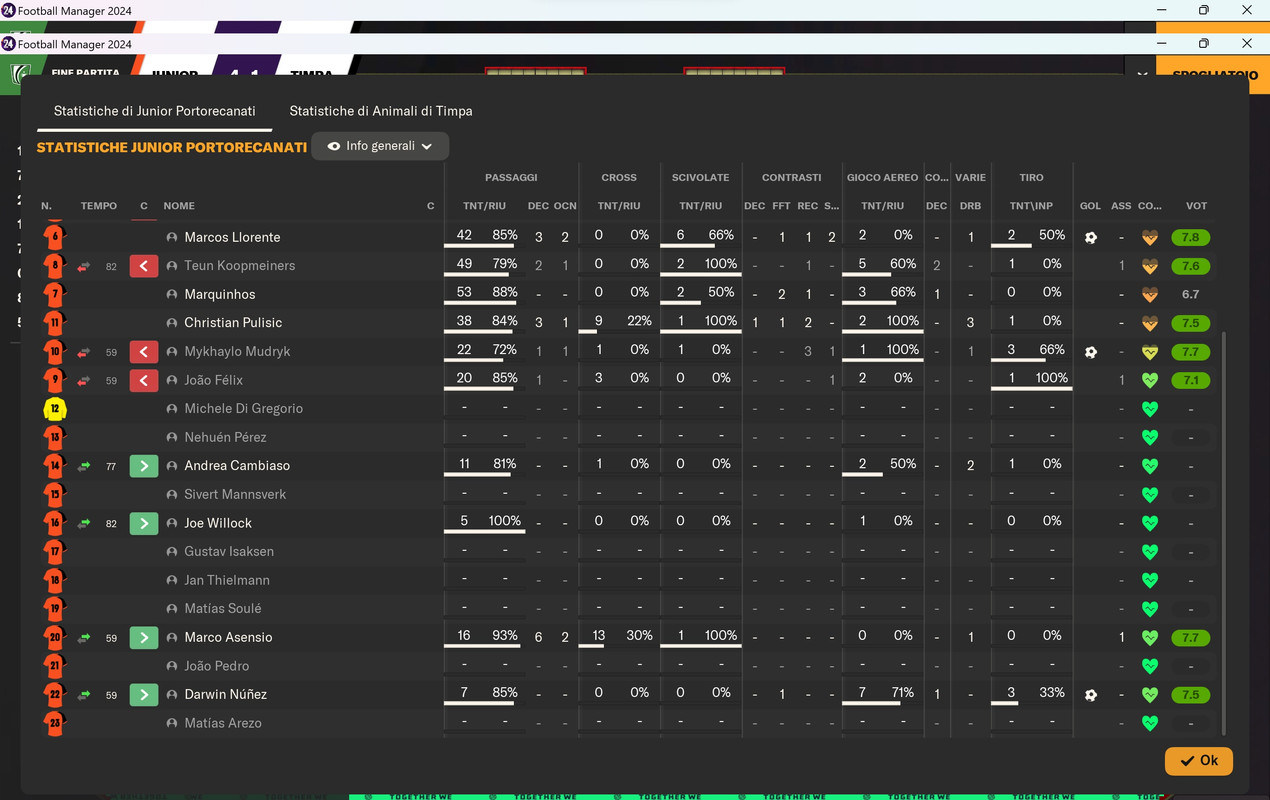The image size is (1270, 800).
Task: Click the person icon beside Gustav Isaksen
Action: click(x=172, y=551)
